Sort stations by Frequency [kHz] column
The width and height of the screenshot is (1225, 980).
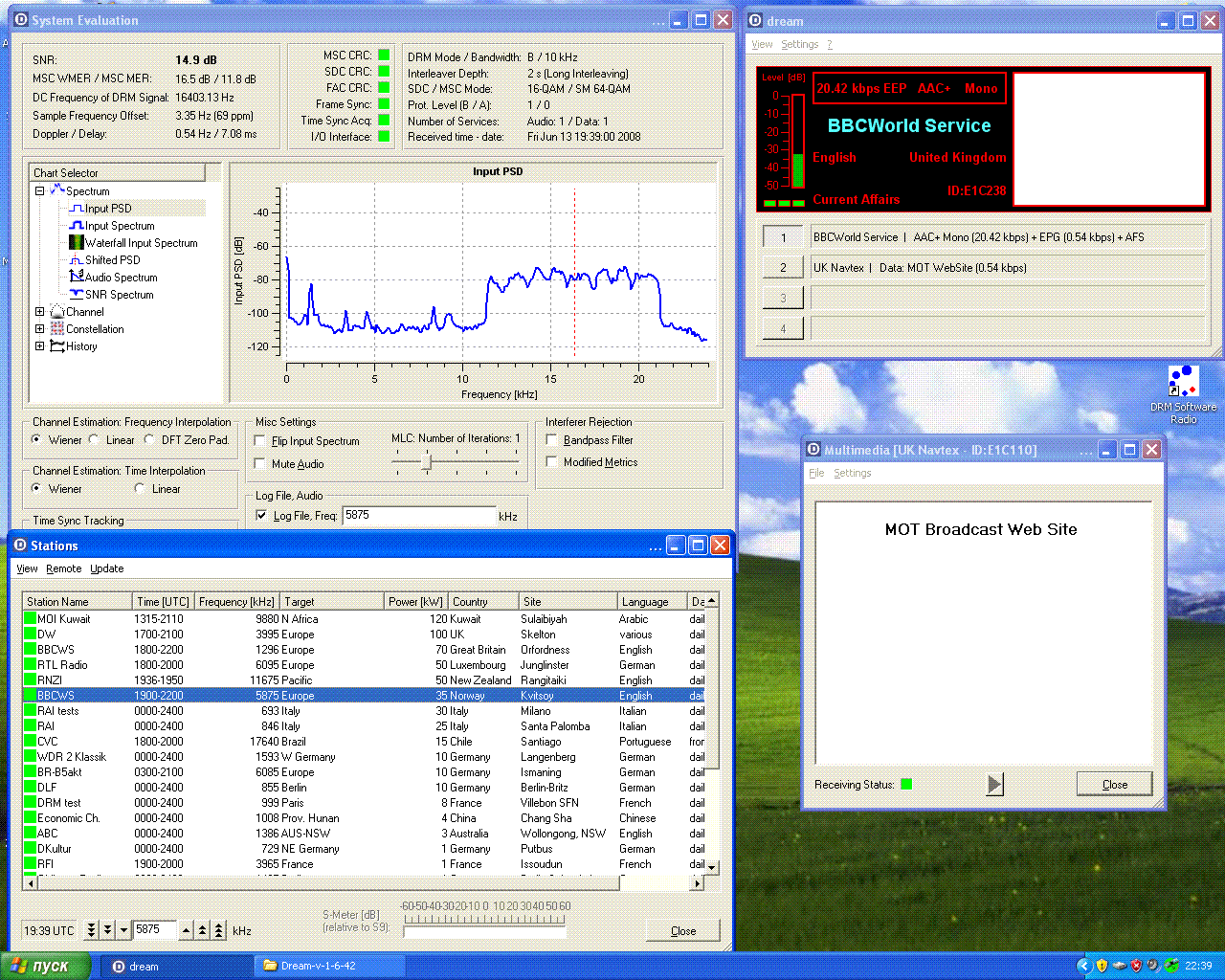237,602
